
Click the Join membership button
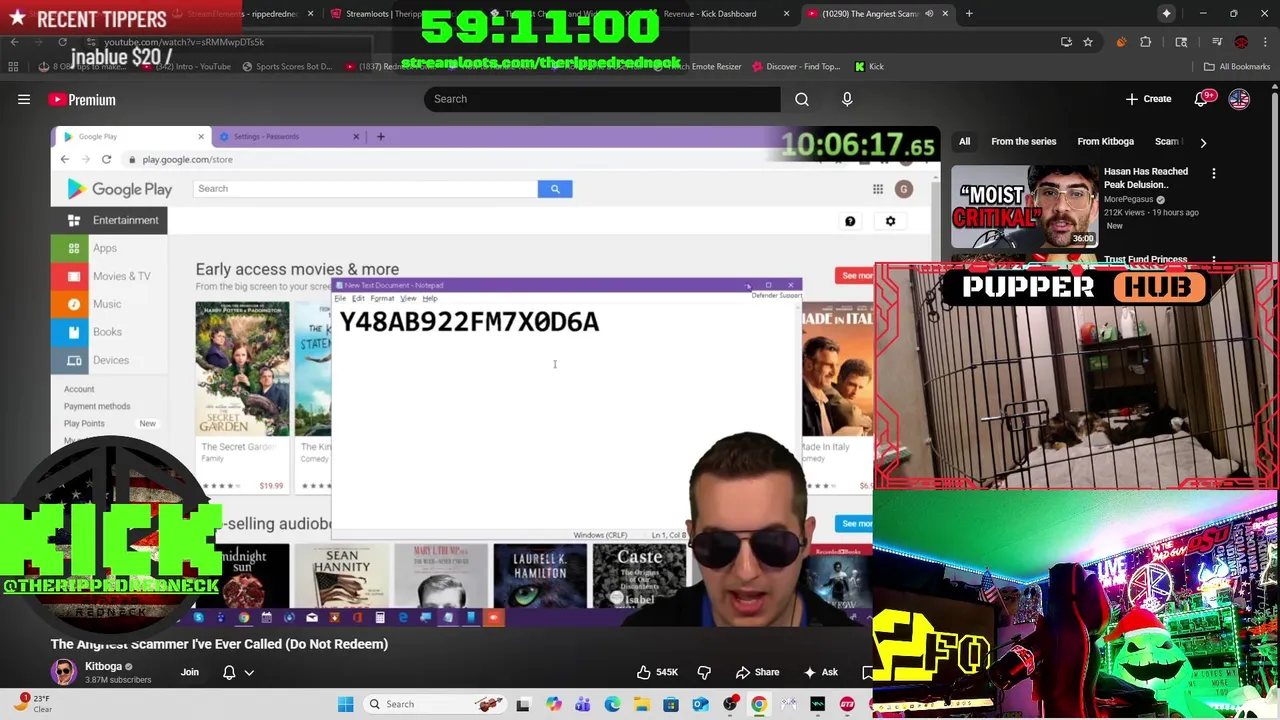tap(190, 672)
